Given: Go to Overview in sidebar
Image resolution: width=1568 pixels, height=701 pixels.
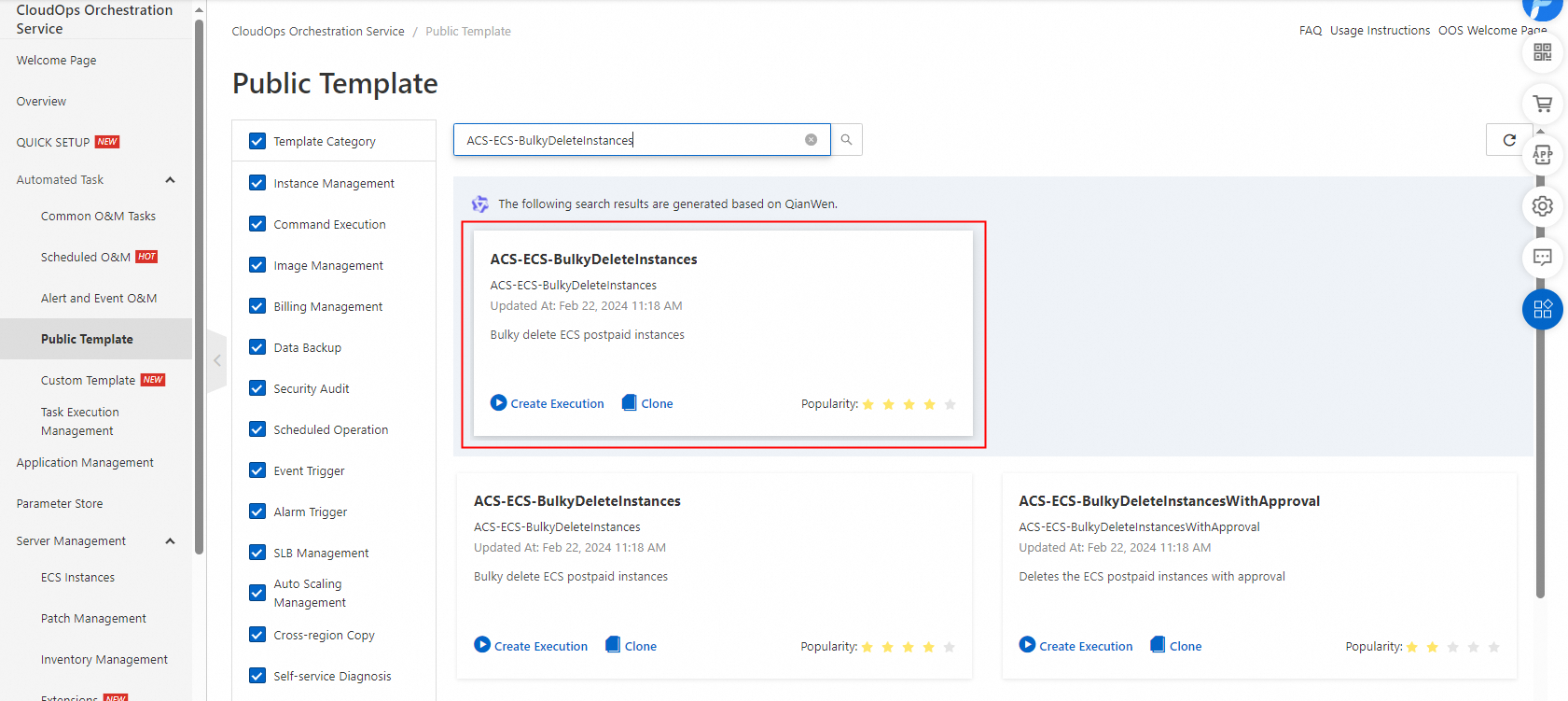Looking at the screenshot, I should tap(41, 102).
